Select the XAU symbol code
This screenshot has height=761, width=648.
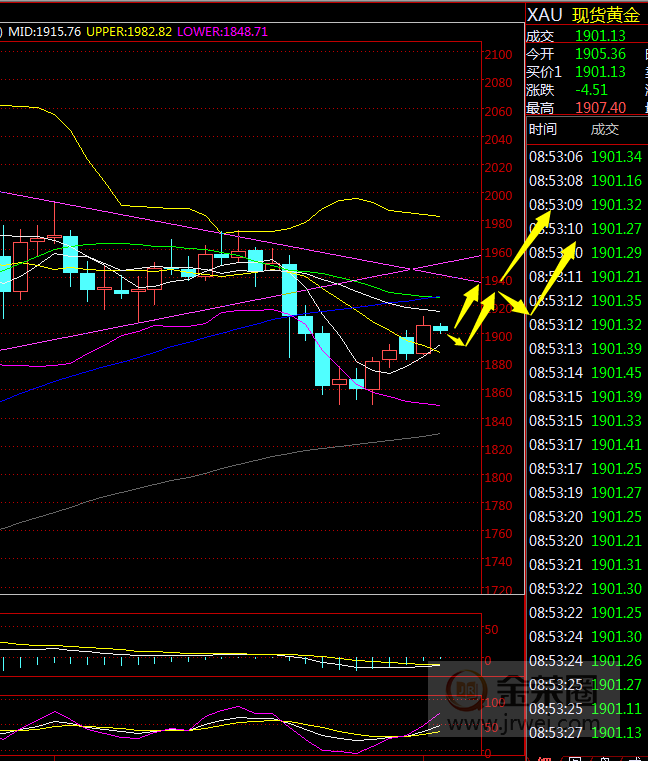pos(545,15)
